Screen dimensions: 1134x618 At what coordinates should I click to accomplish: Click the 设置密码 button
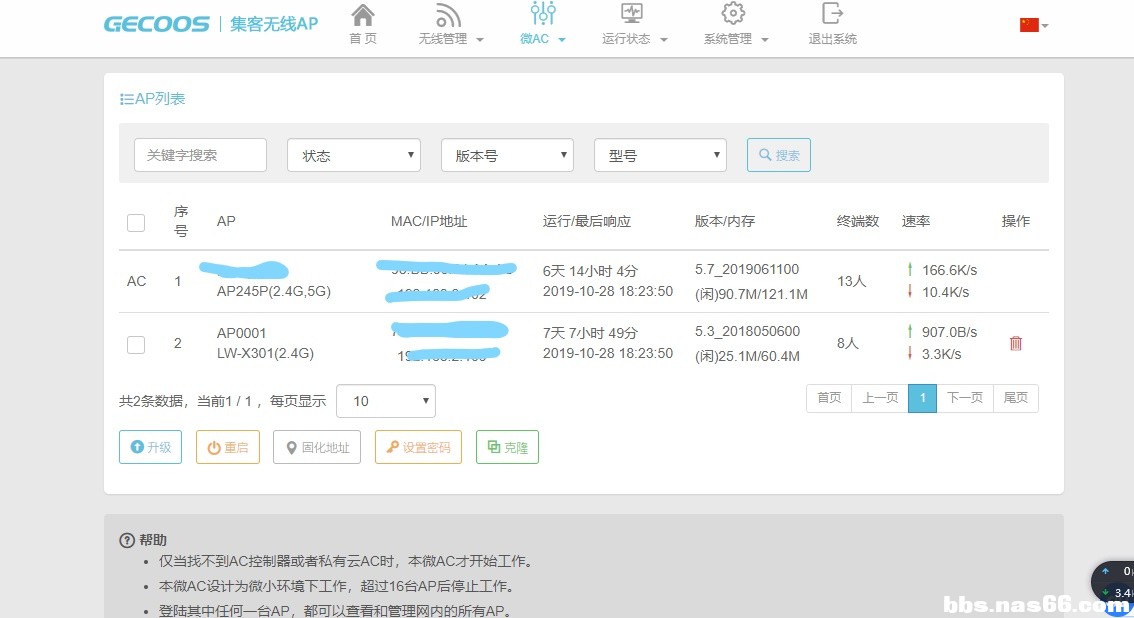tap(418, 447)
